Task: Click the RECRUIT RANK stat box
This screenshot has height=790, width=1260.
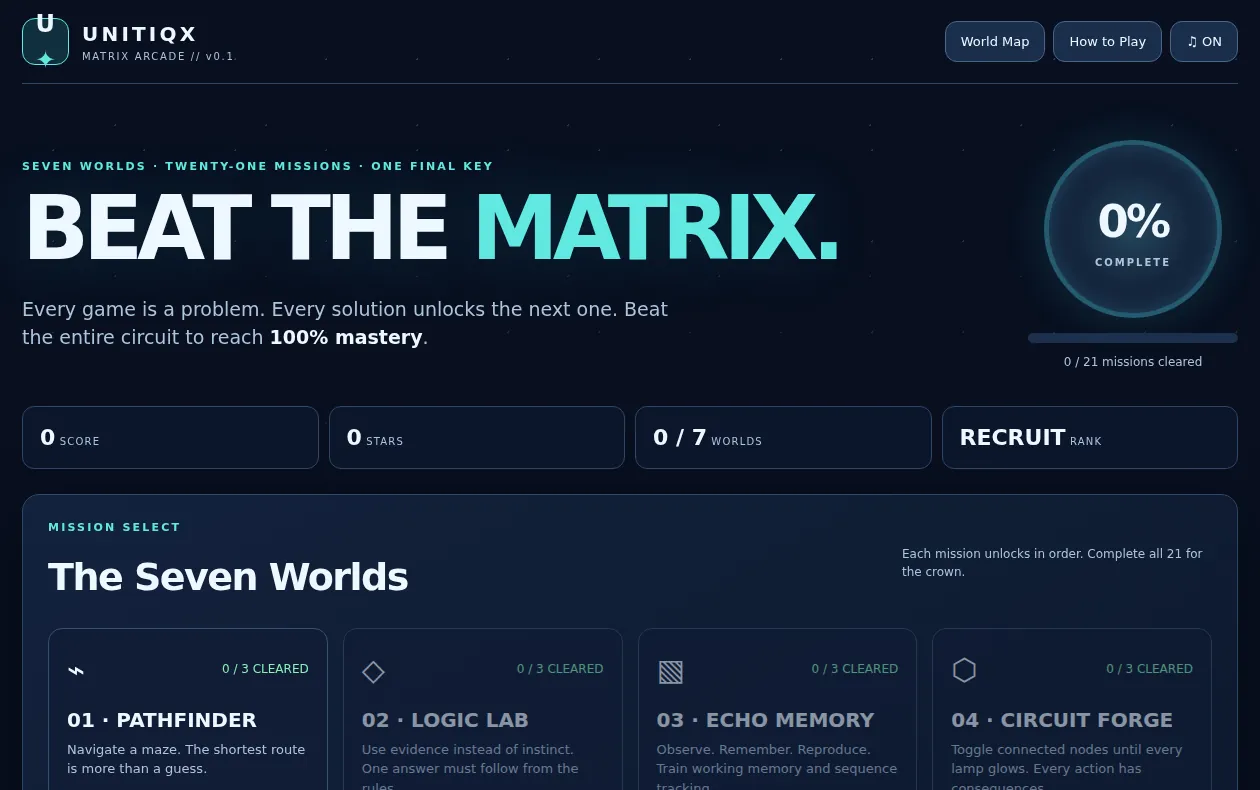Action: pos(1090,437)
